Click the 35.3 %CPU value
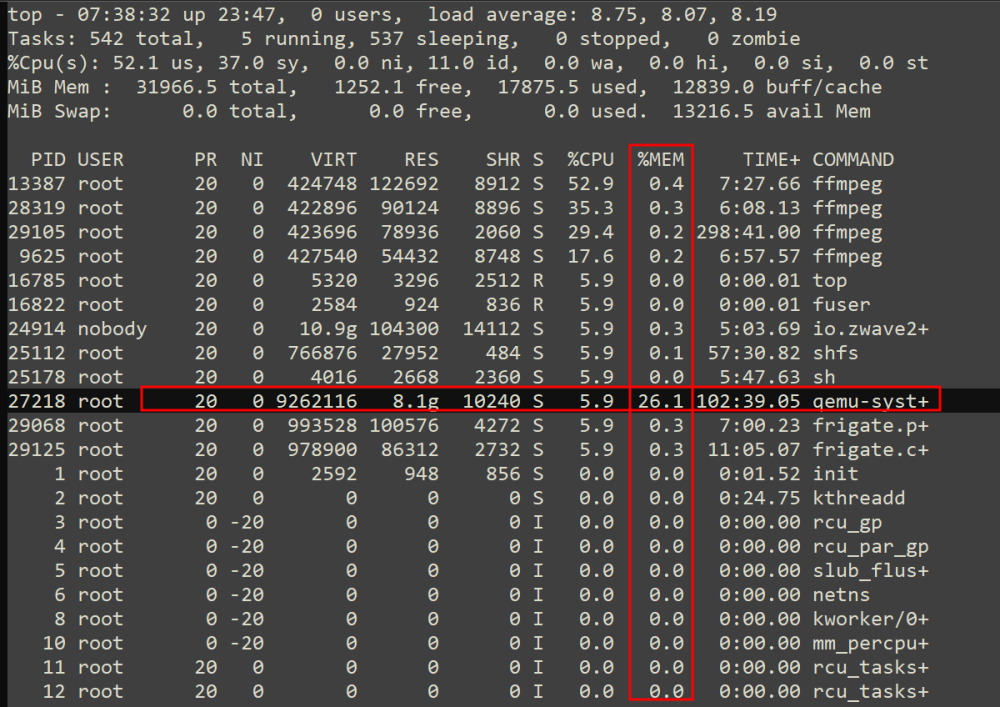Image resolution: width=1000 pixels, height=707 pixels. point(591,208)
